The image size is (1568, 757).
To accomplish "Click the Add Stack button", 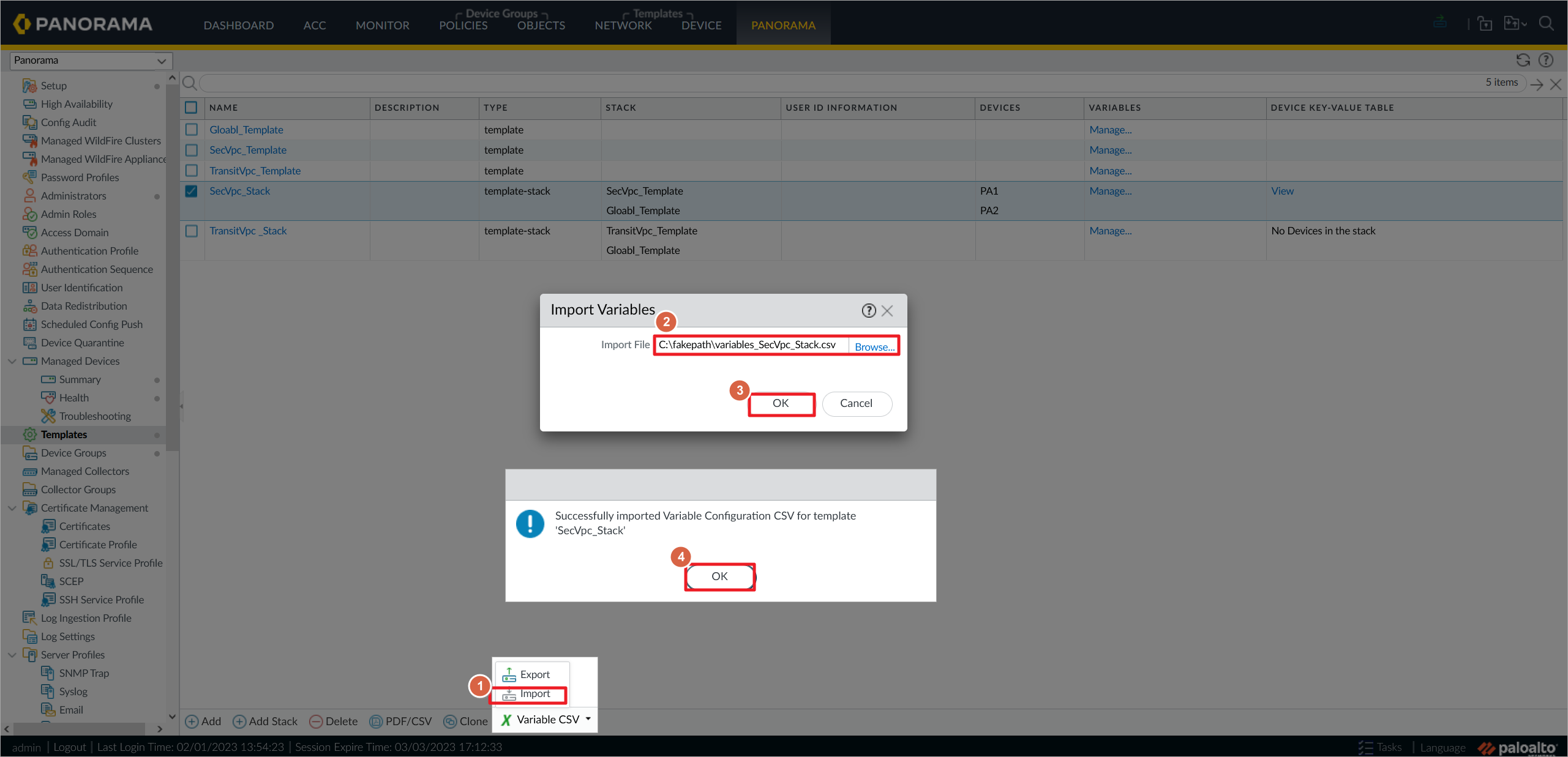I will click(x=265, y=722).
